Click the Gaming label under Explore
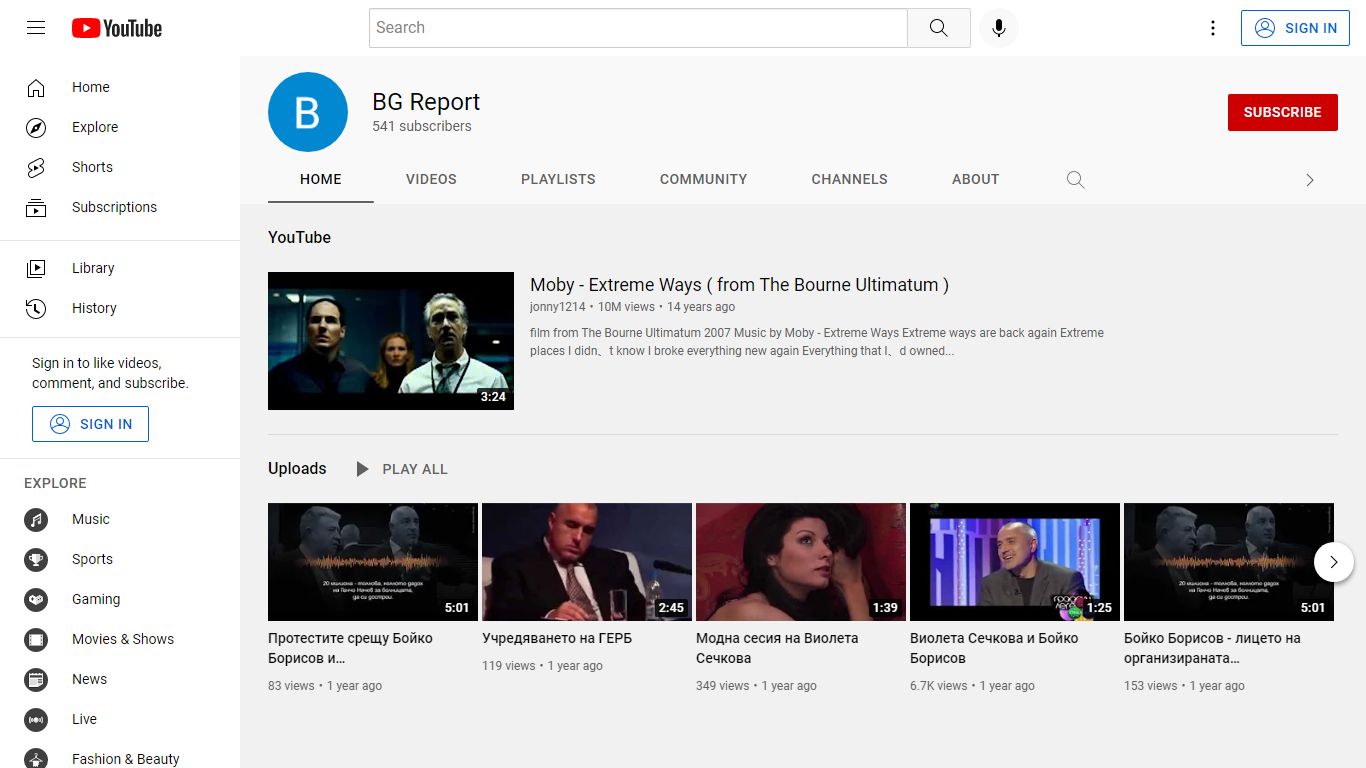 tap(96, 600)
